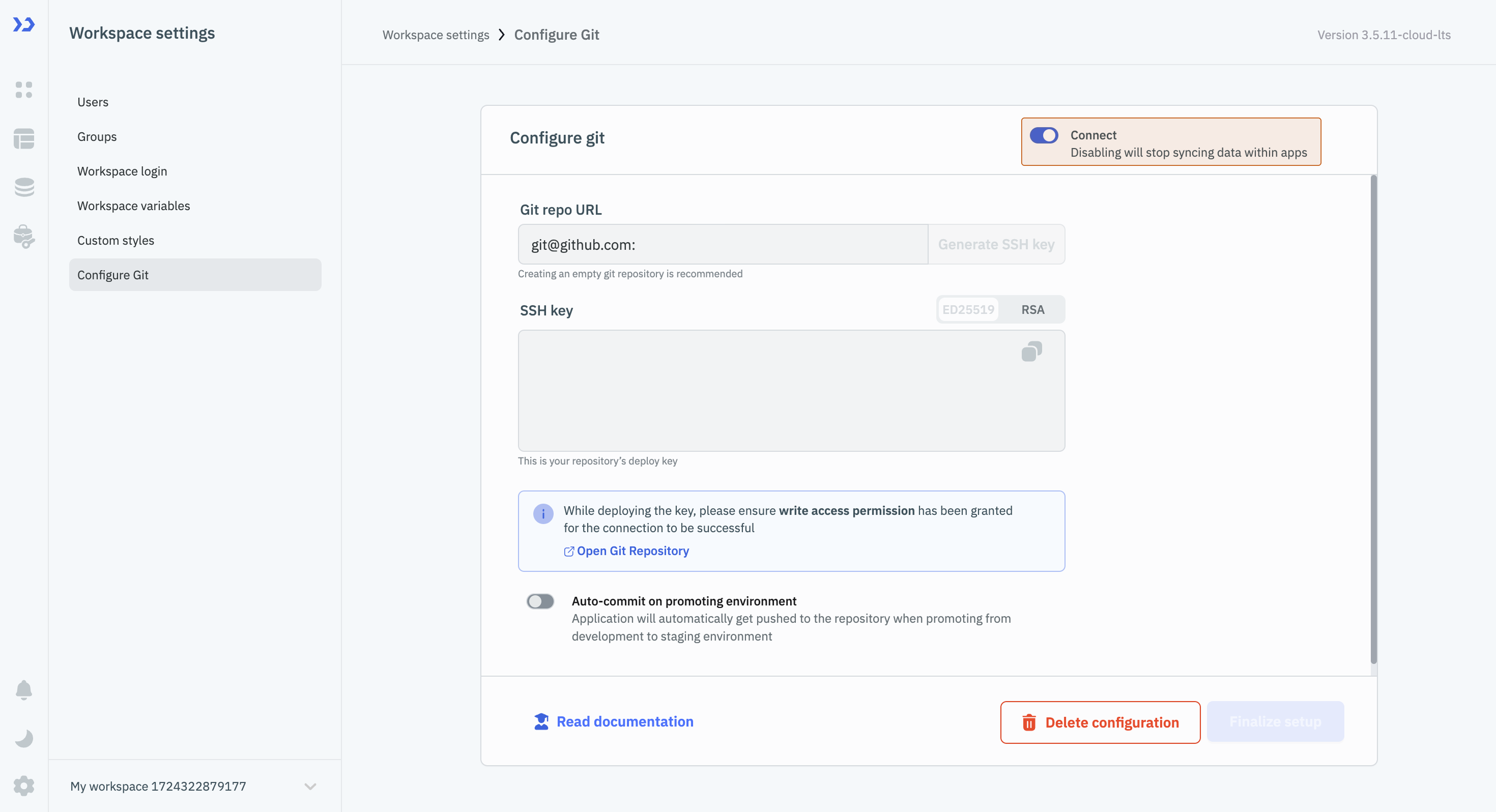Viewport: 1496px width, 812px height.
Task: Open the workspace constants briefcase icon
Action: tap(24, 237)
